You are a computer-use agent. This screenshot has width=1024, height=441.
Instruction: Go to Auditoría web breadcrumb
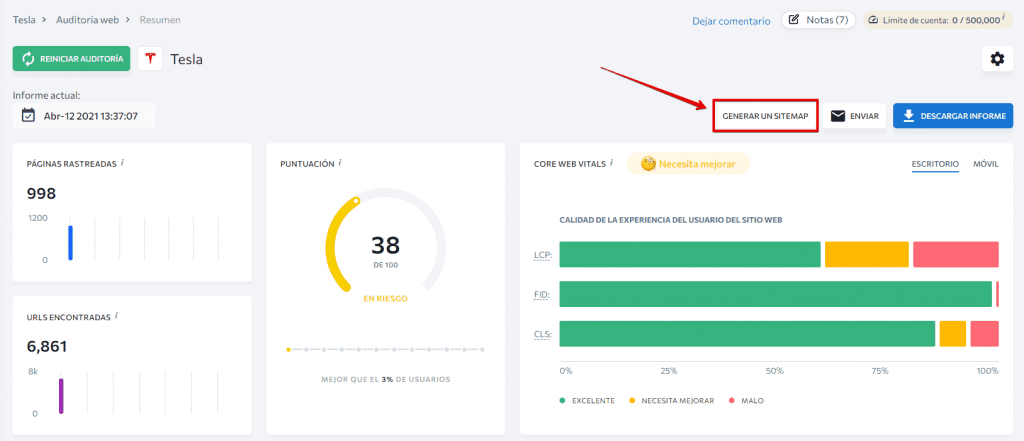88,20
